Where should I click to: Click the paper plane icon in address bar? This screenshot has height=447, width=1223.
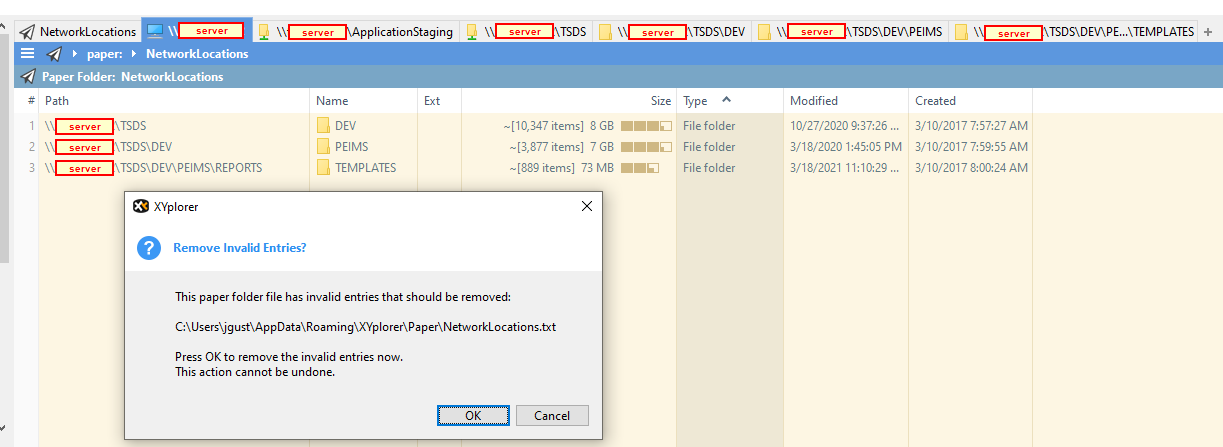[x=54, y=54]
